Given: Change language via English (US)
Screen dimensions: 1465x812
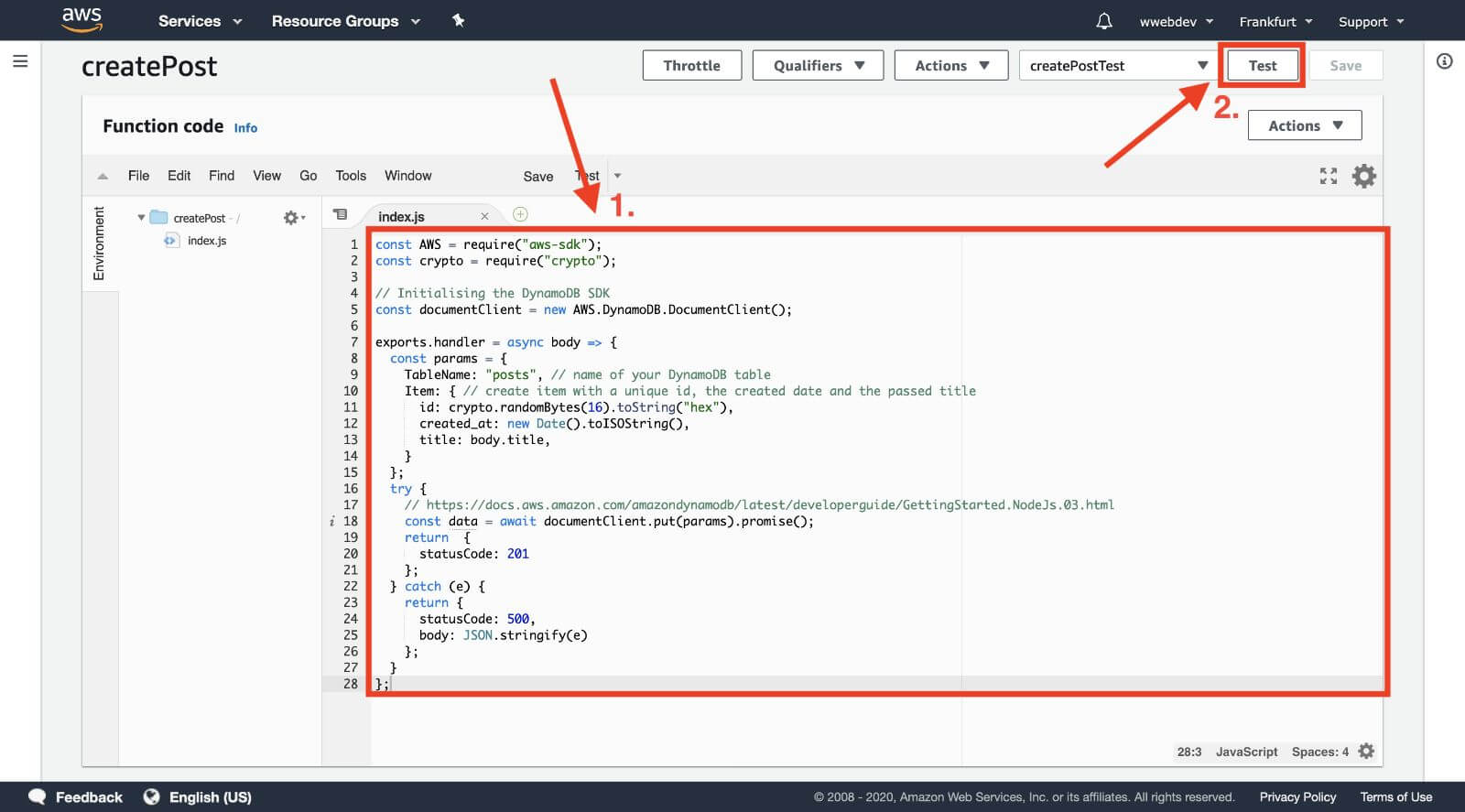Looking at the screenshot, I should point(211,796).
